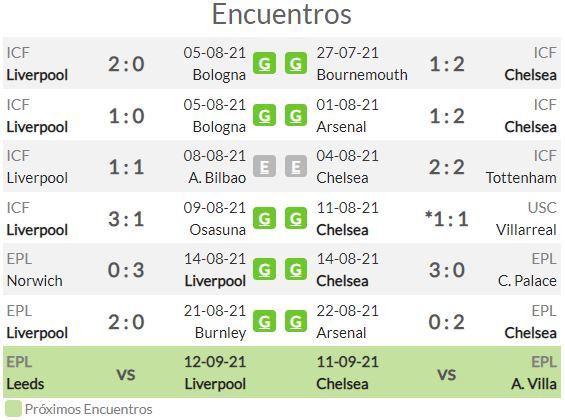Image resolution: width=565 pixels, height=420 pixels.
Task: Click Liverpool's G badge for Norwich 0:3
Action: 264,269
